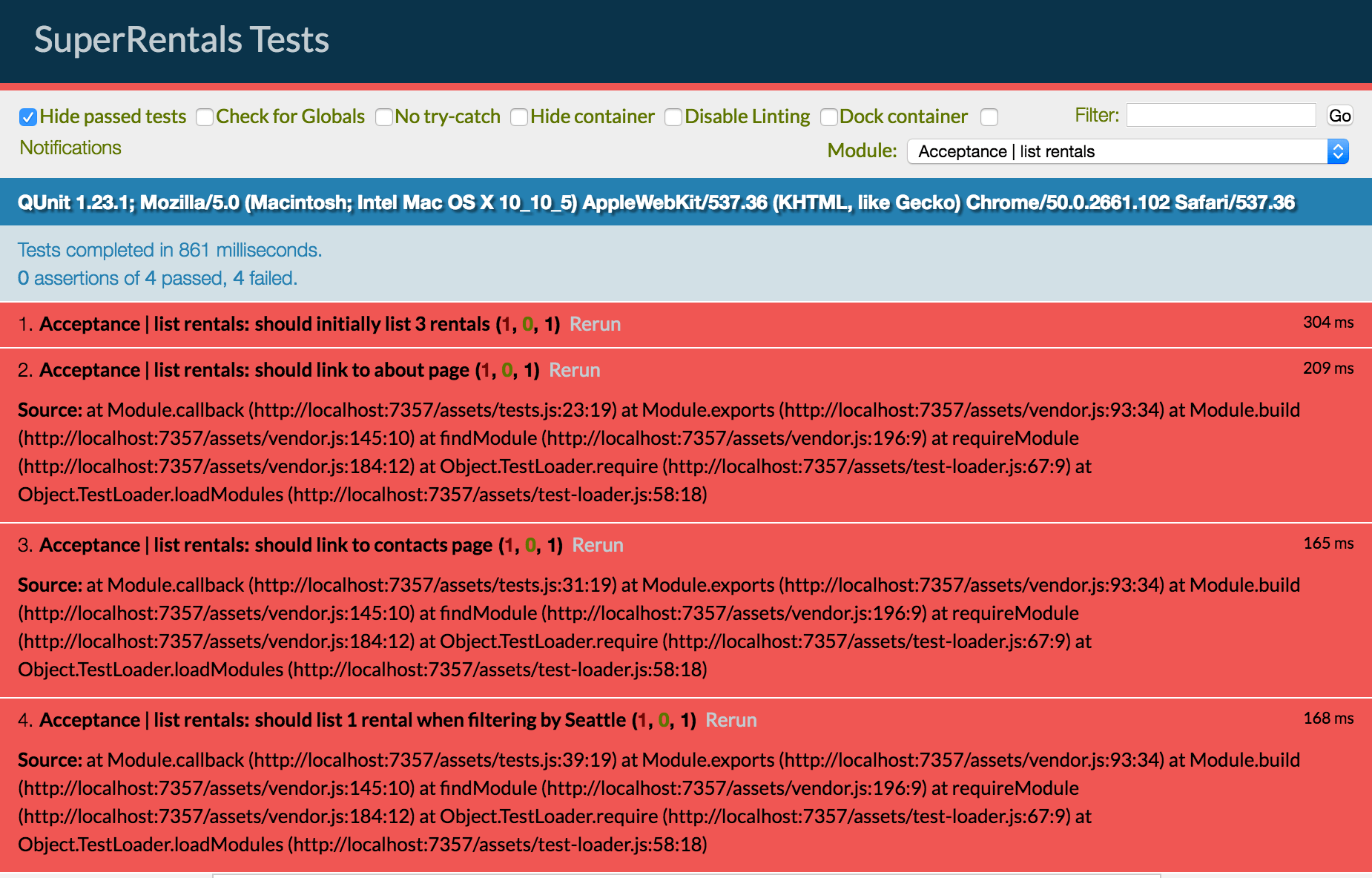Tick the Dock container checkbox
This screenshot has height=878, width=1372.
pyautogui.click(x=829, y=117)
